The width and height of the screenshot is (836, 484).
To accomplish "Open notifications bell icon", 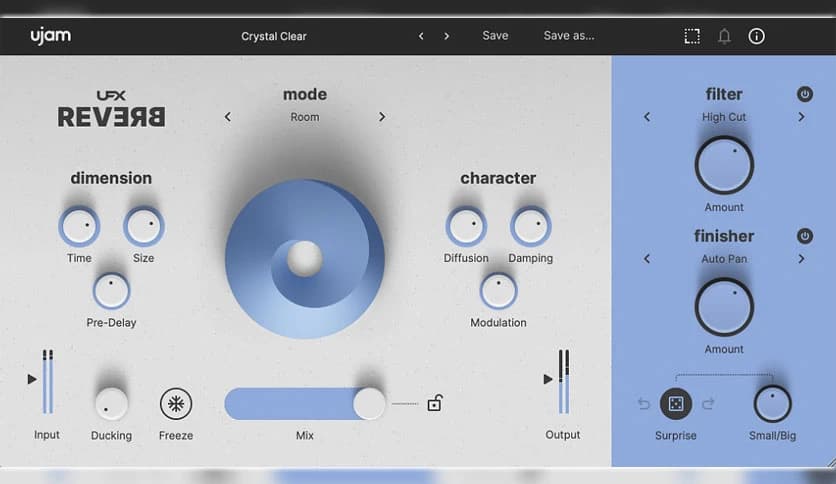I will coord(724,36).
